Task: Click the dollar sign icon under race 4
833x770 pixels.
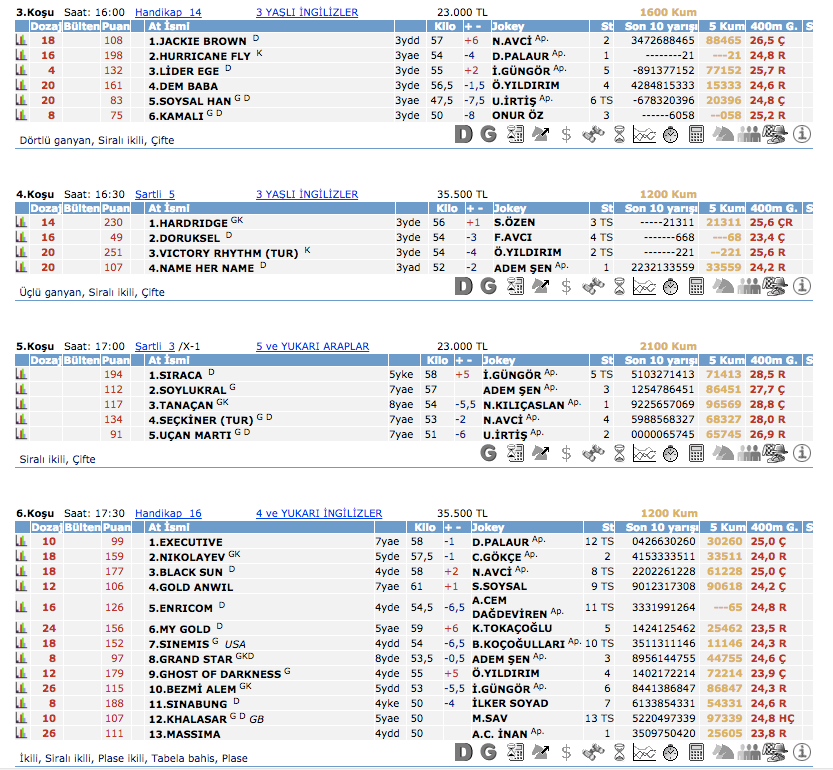Action: point(566,285)
